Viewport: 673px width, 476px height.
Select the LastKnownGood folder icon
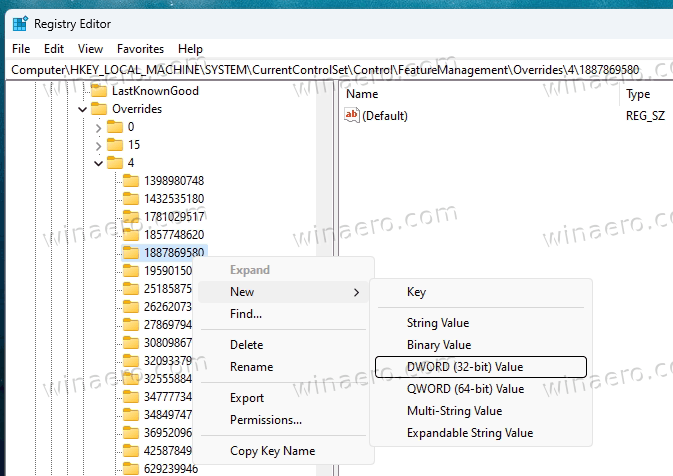pyautogui.click(x=99, y=91)
